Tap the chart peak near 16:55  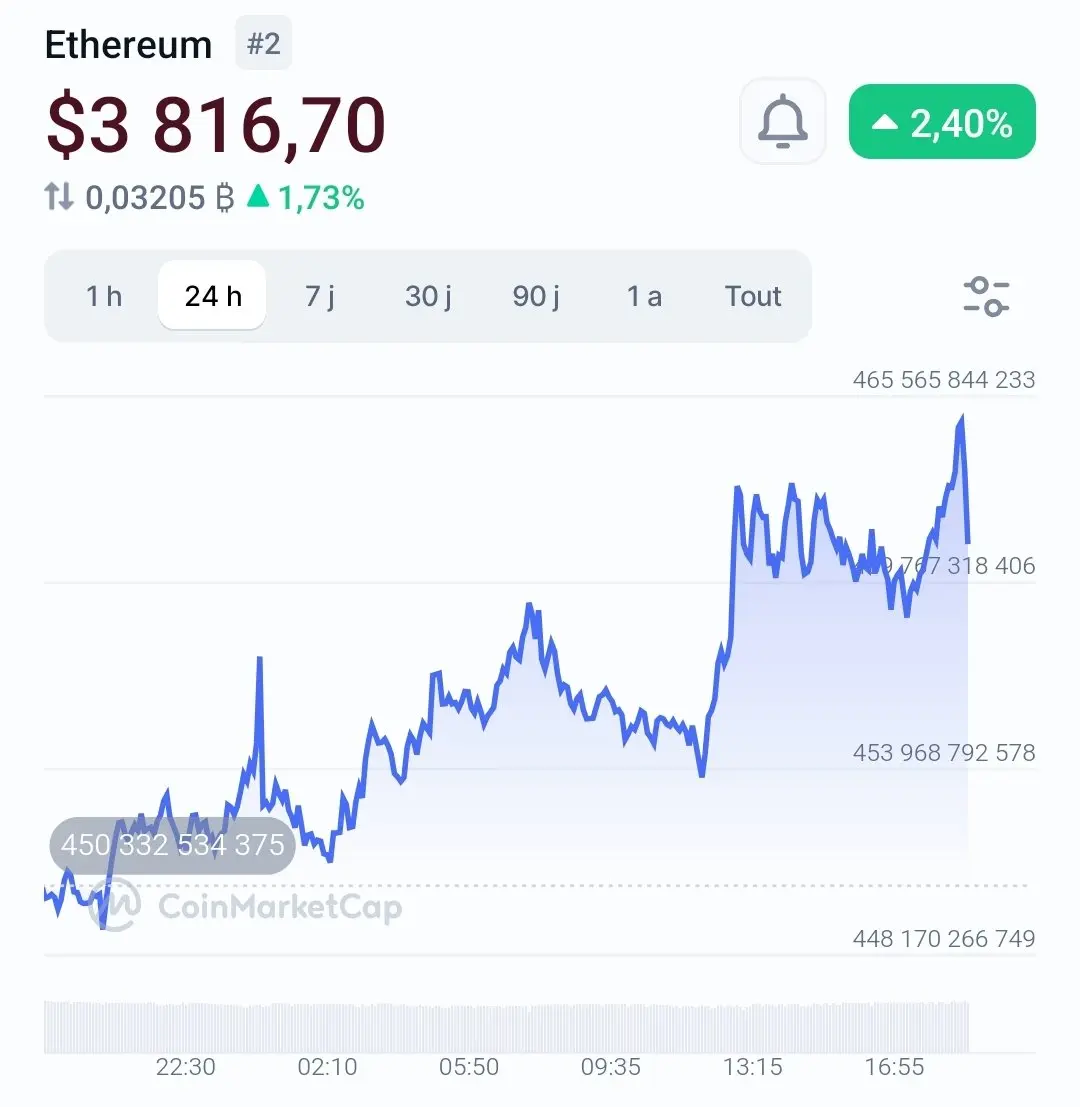pyautogui.click(x=961, y=418)
